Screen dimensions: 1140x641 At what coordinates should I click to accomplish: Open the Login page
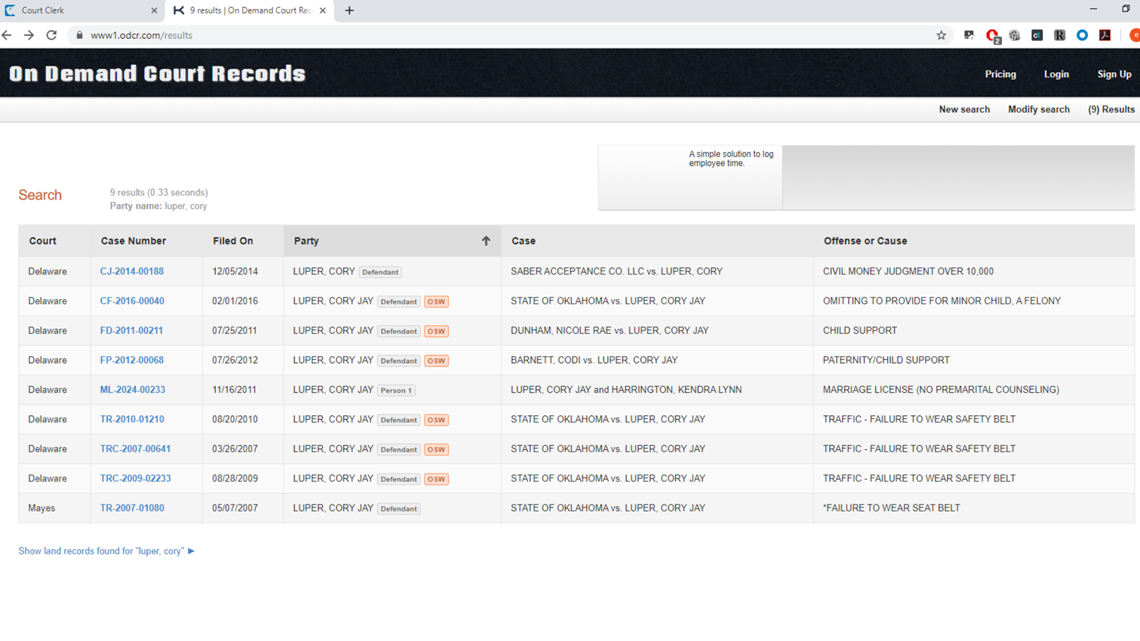(x=1056, y=74)
